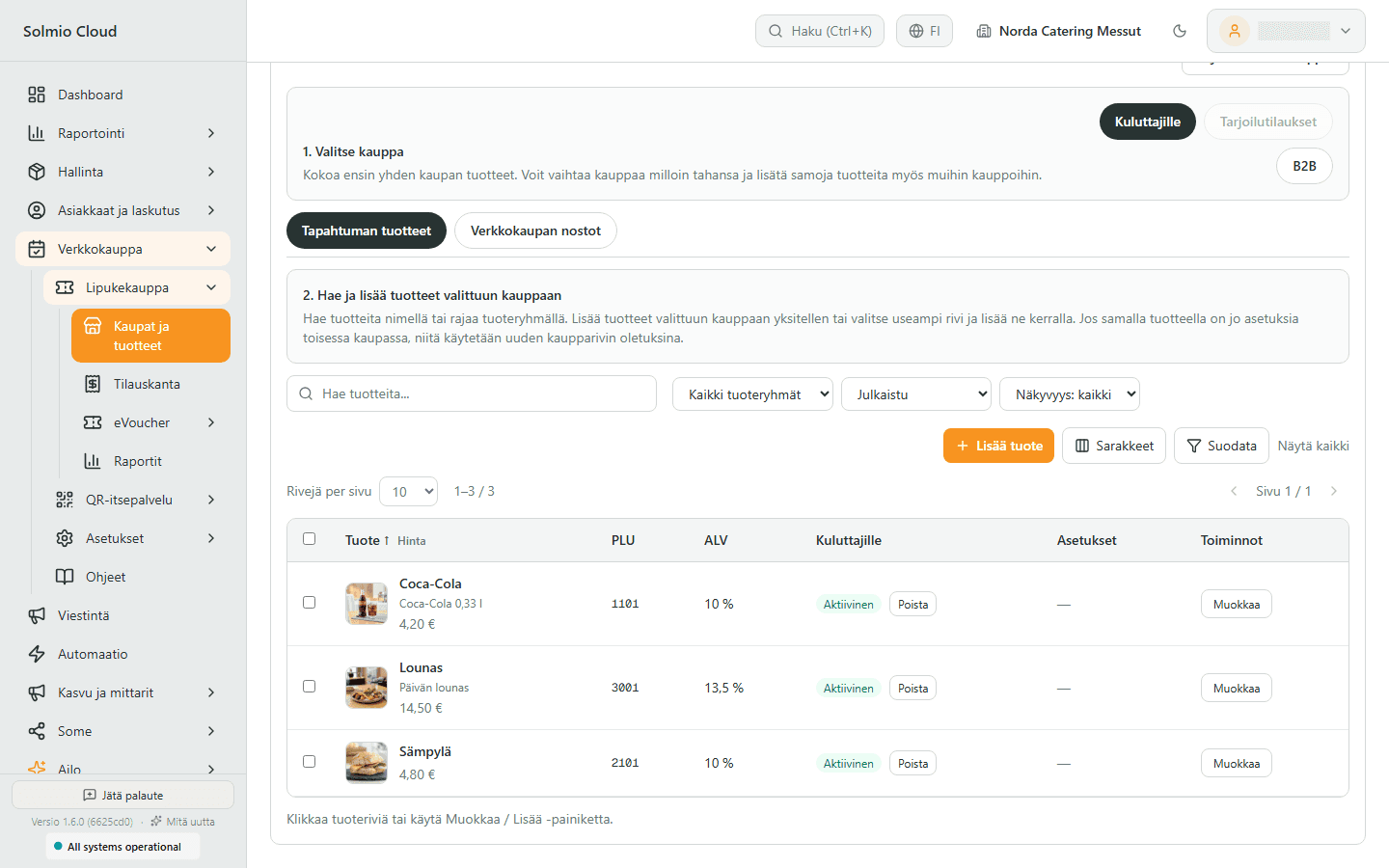Click the eVoucher ticket icon
Screen dimensions: 1389x868
93,422
